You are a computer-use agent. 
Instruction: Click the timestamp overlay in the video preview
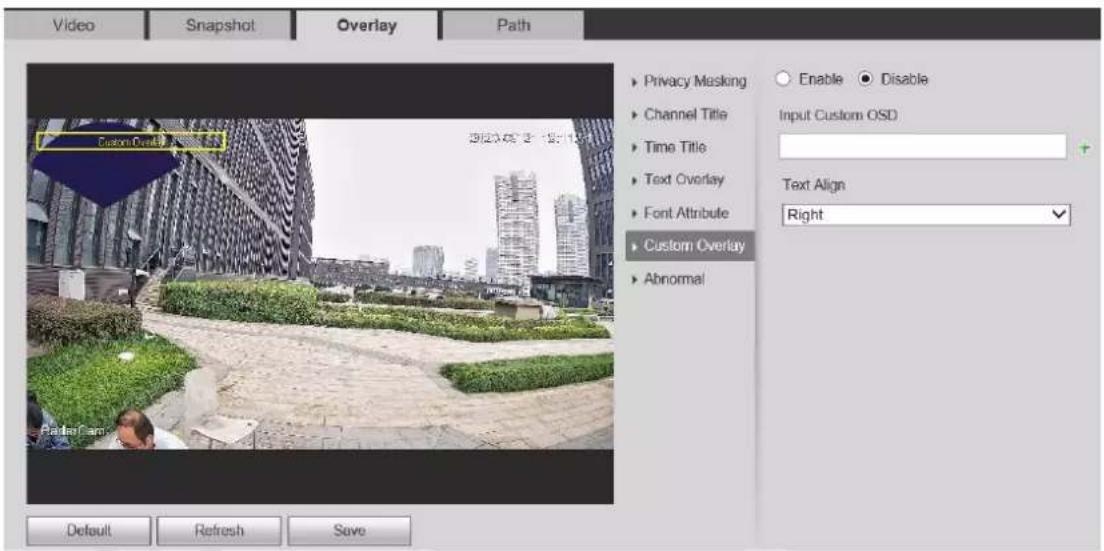click(x=527, y=139)
